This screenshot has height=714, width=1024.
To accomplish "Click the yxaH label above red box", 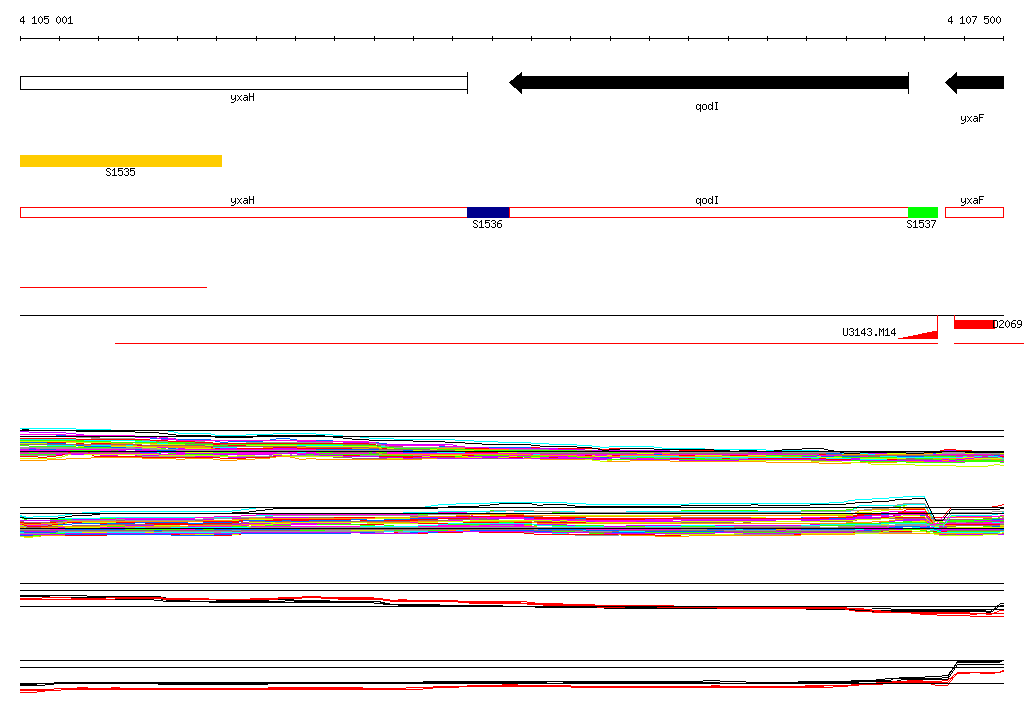I will [242, 201].
